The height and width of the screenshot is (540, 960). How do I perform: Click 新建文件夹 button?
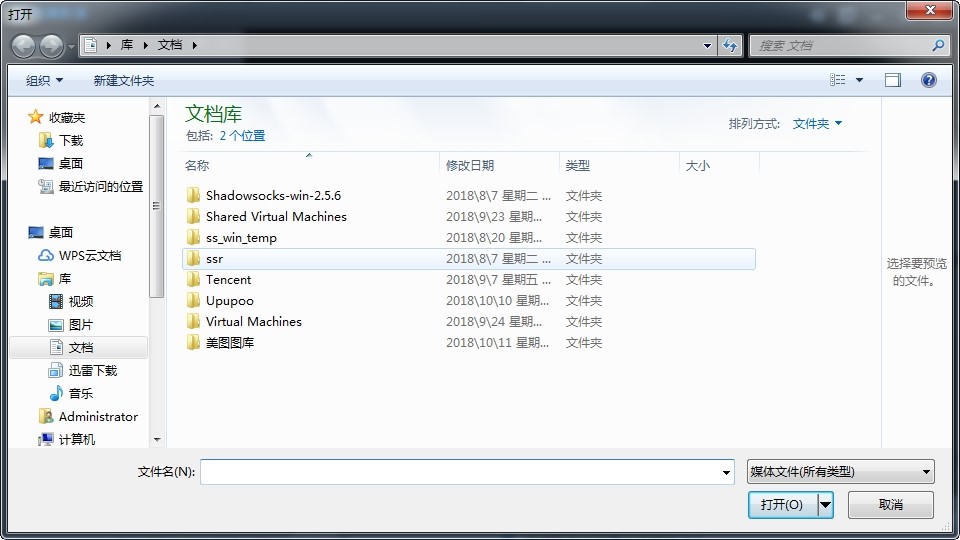tap(124, 80)
